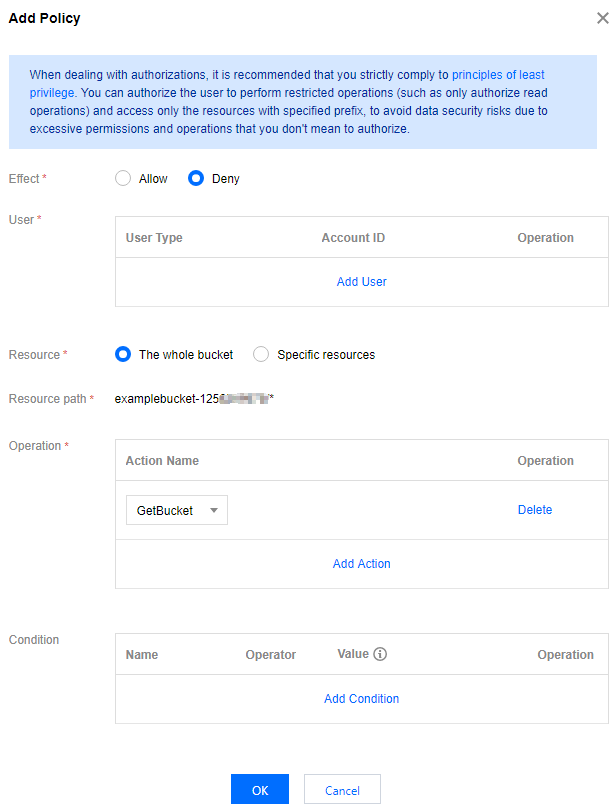Click the Operator column header in Condition
Screen dimensions: 614x812
[x=270, y=655]
